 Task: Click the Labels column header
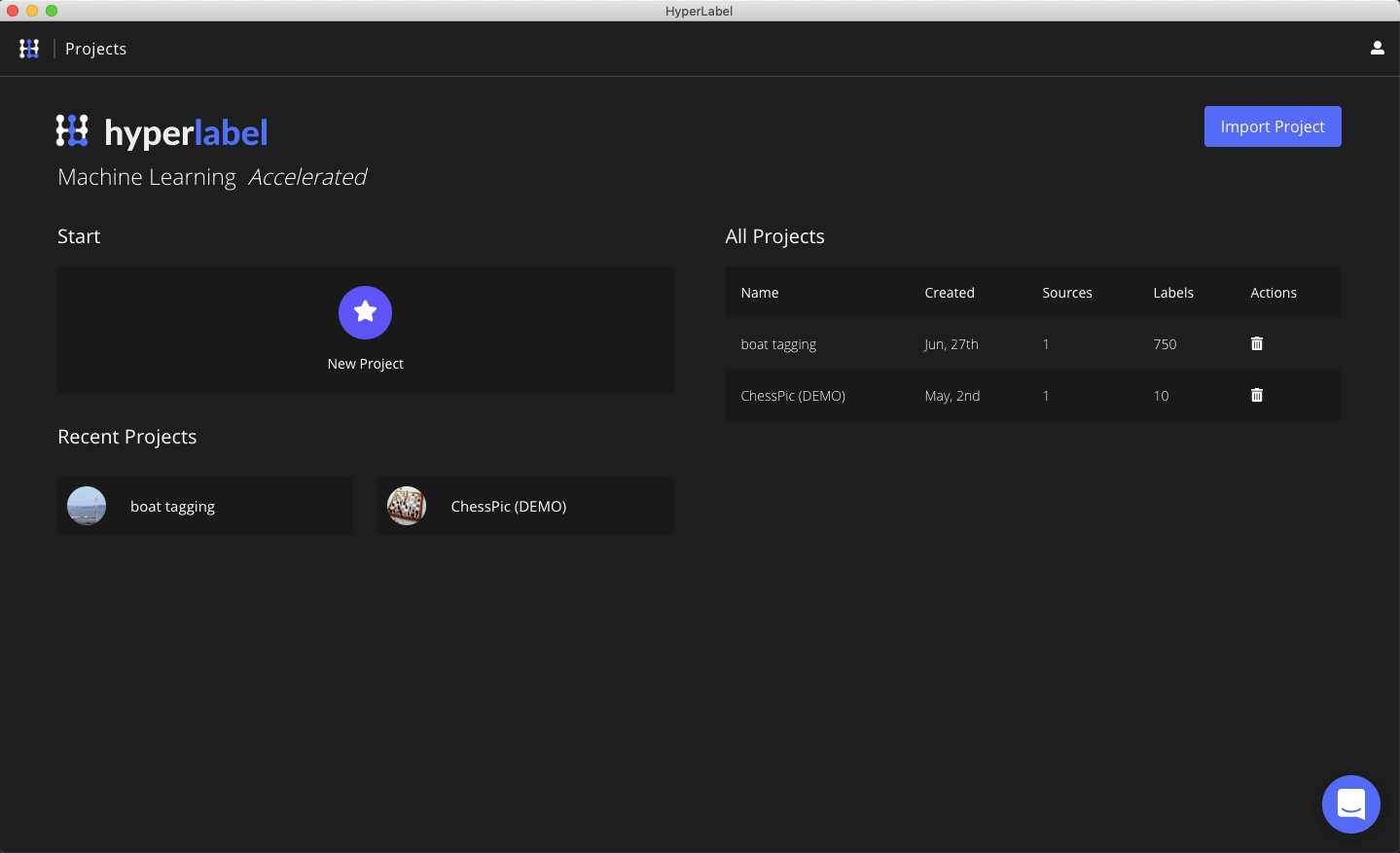click(x=1172, y=293)
